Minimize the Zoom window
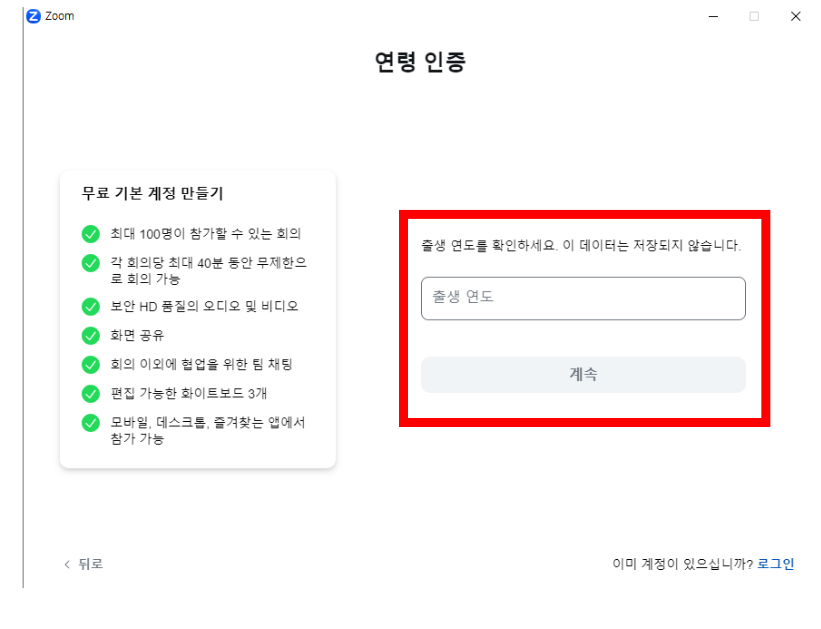This screenshot has height=629, width=821. [x=713, y=16]
